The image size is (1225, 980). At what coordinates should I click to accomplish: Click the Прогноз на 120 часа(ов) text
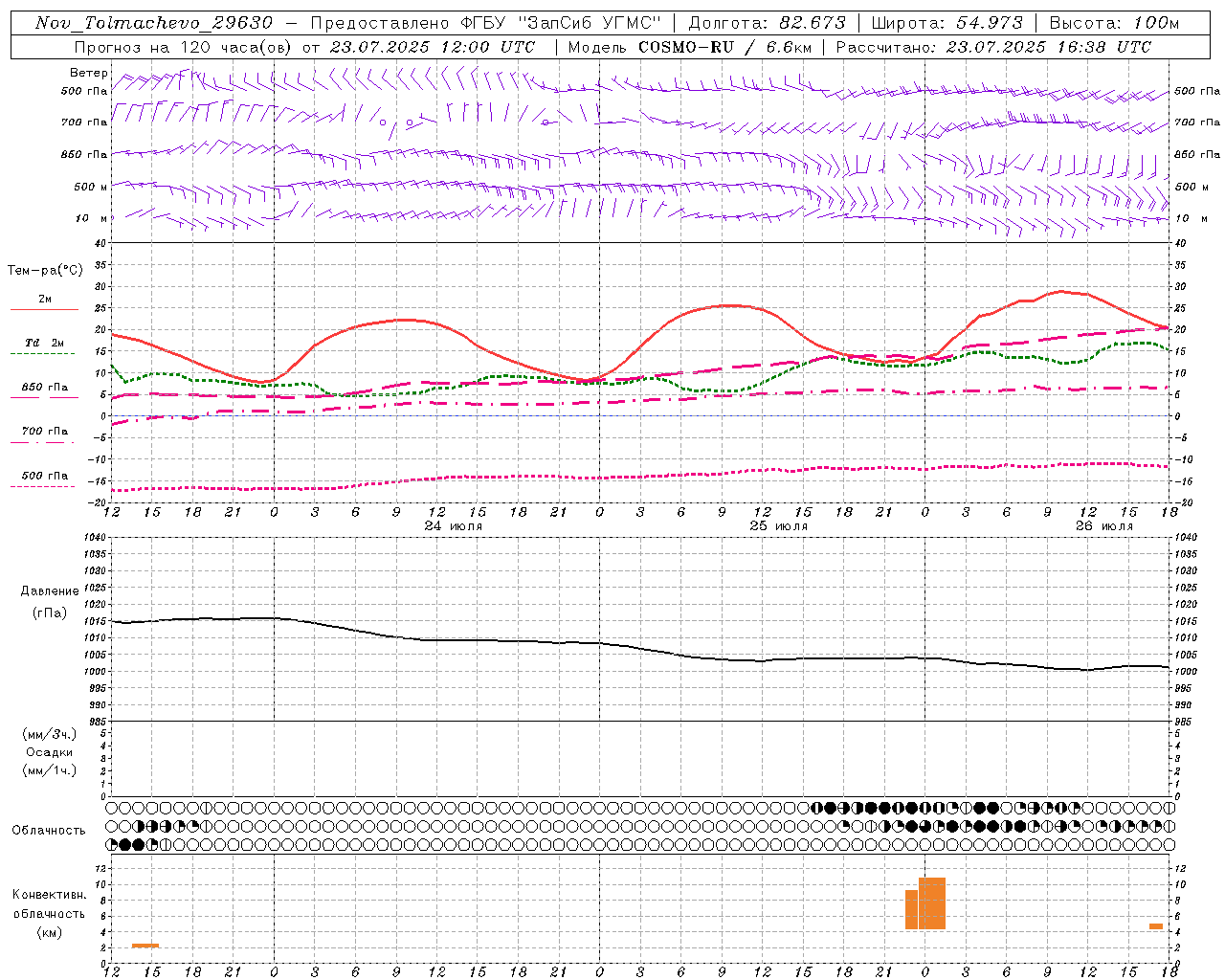click(185, 47)
